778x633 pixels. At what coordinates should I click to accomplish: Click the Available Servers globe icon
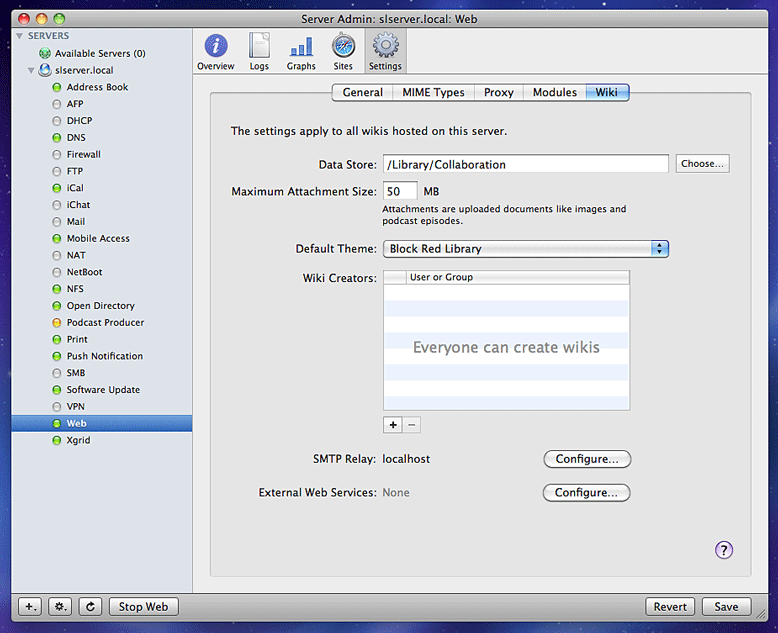pos(45,53)
